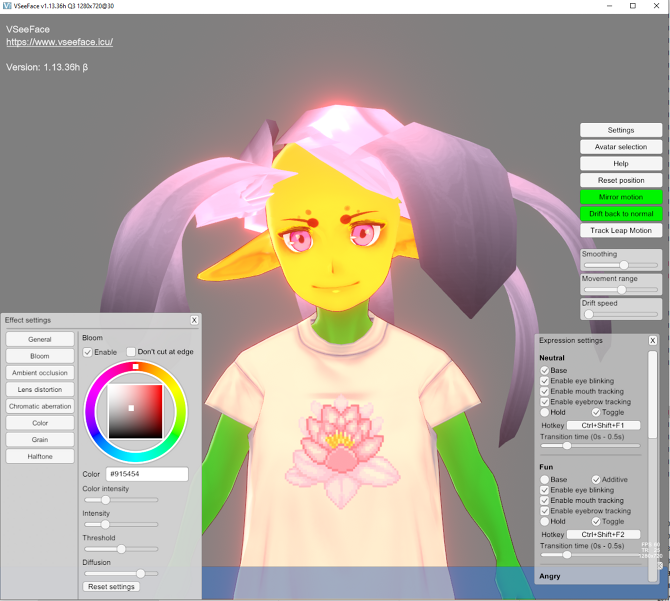Click the Neutral hotkey Ctrl+Shift+F1 field
670x601 pixels.
point(603,425)
